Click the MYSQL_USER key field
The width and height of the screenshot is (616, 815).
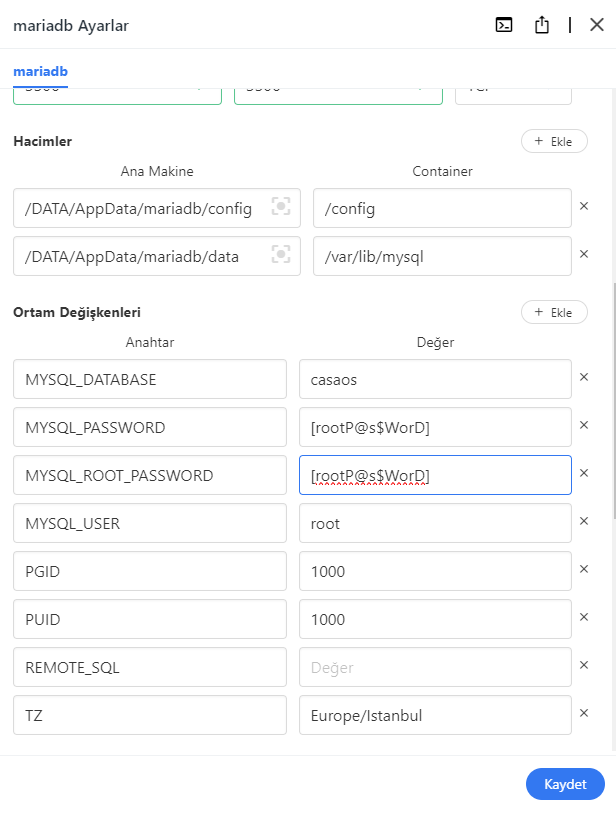150,523
